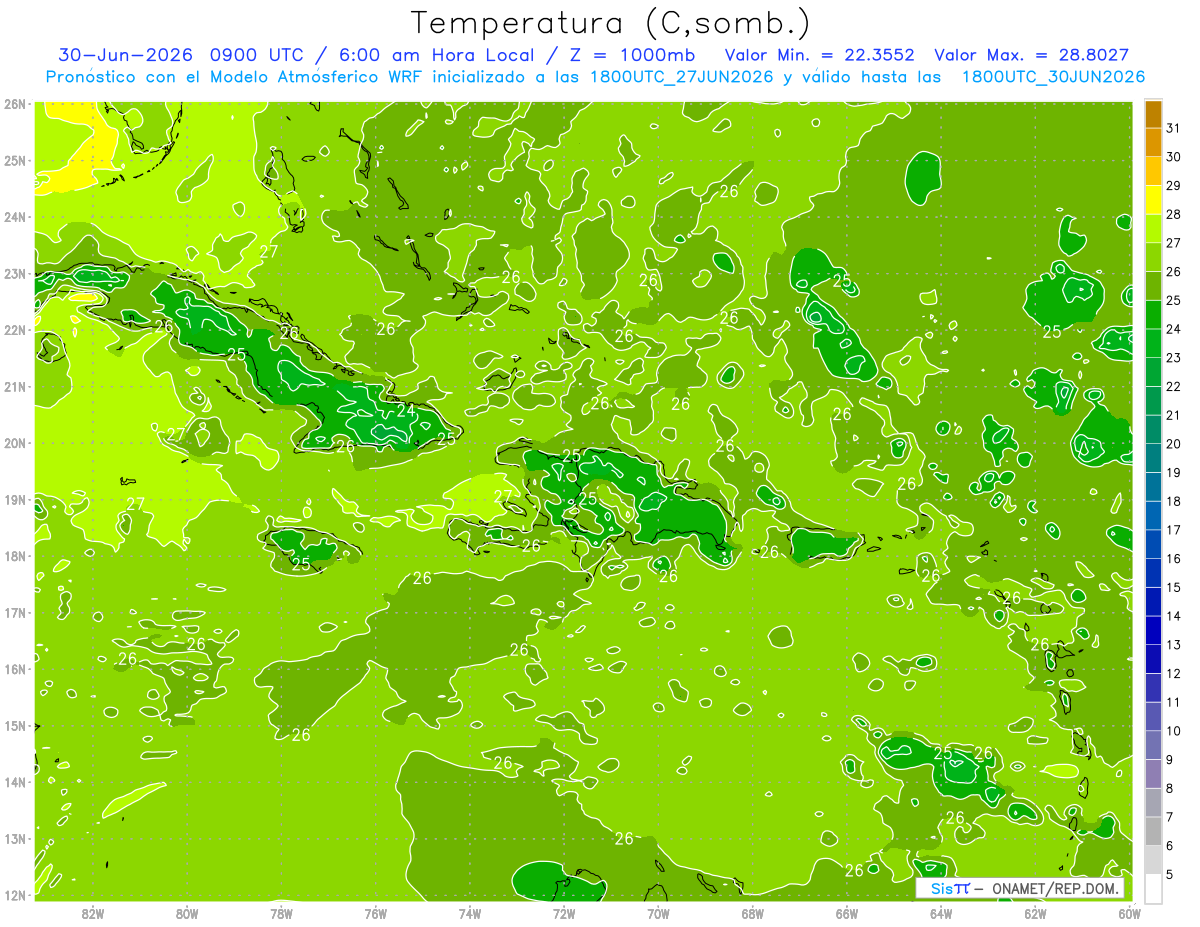Pick the brown colorbar segment above 31
Viewport: 1200px width, 927px height.
[x=1153, y=115]
